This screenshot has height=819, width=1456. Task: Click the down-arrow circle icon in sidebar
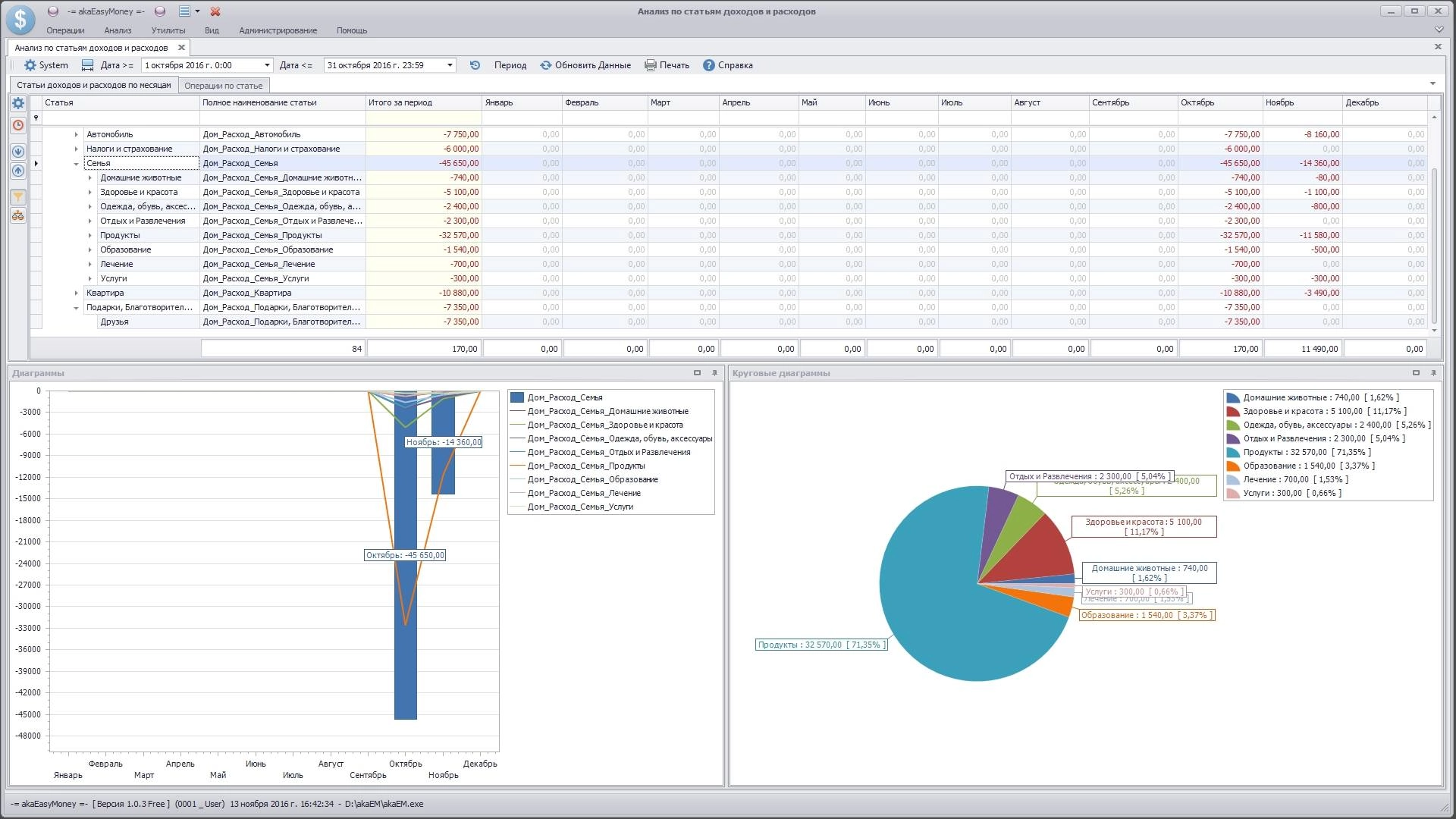tap(18, 152)
